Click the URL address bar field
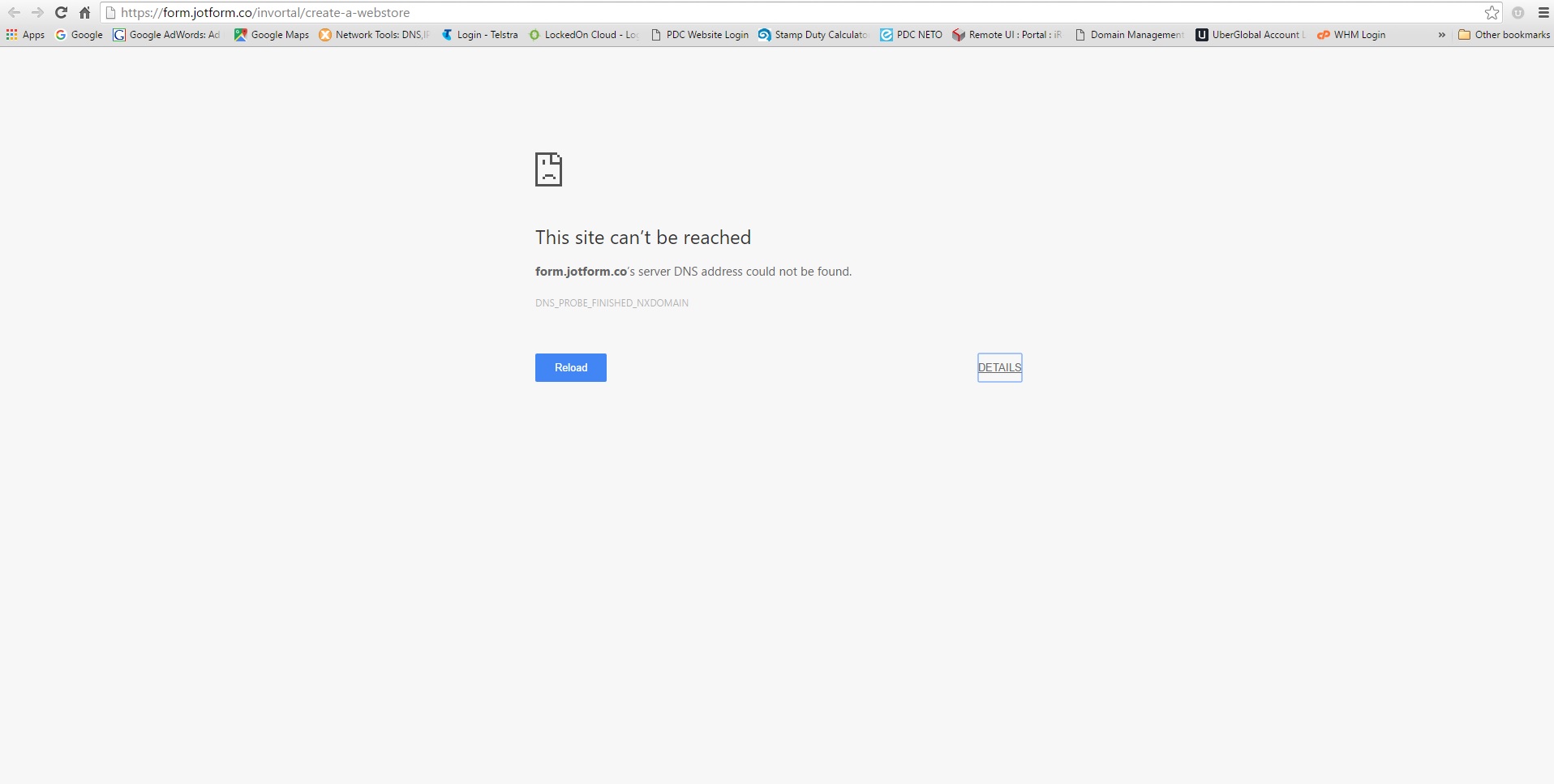Image resolution: width=1554 pixels, height=784 pixels. point(730,12)
